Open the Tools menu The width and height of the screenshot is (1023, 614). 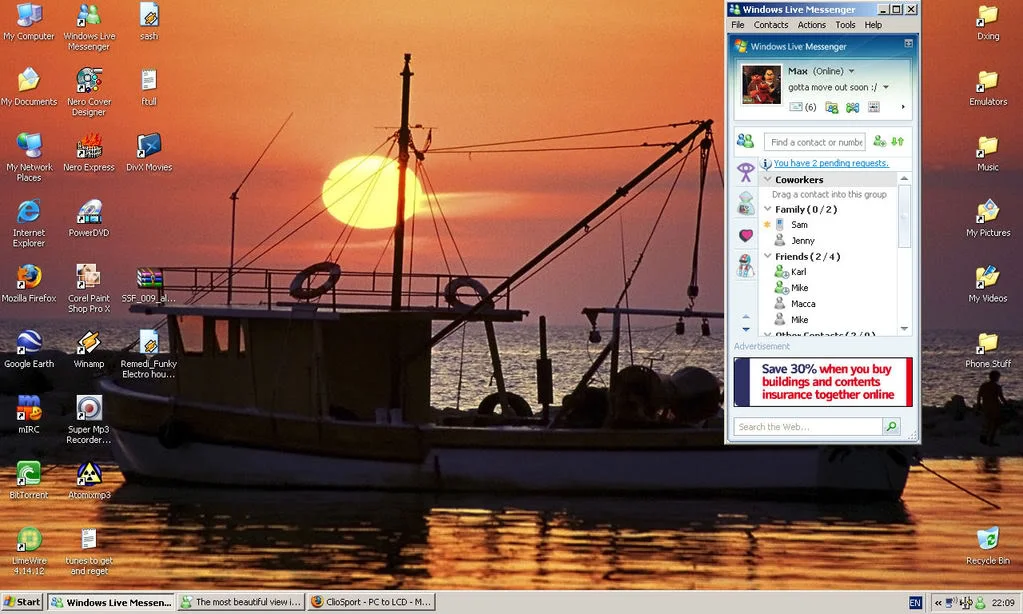pos(845,25)
